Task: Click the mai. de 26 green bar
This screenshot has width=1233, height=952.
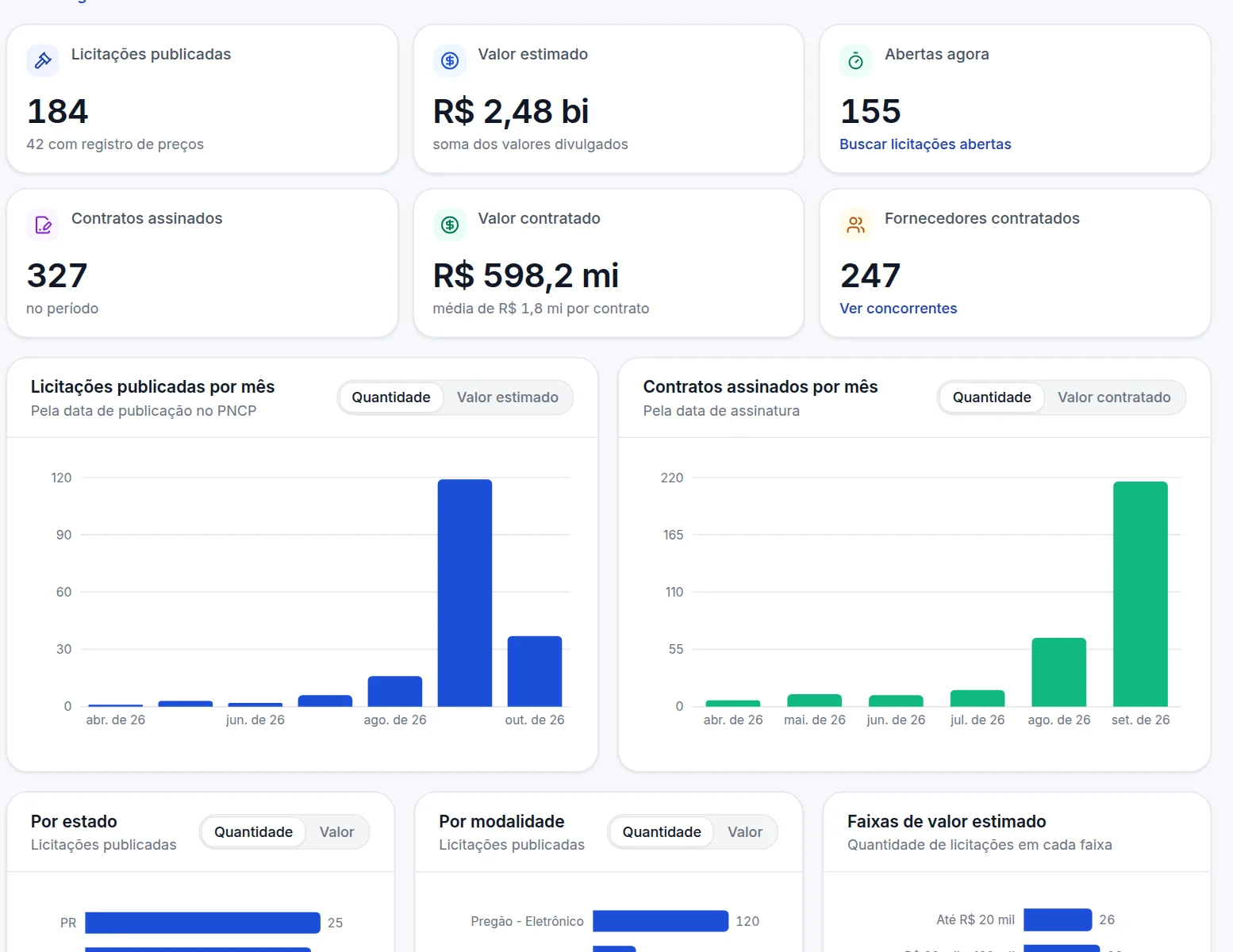Action: point(814,701)
